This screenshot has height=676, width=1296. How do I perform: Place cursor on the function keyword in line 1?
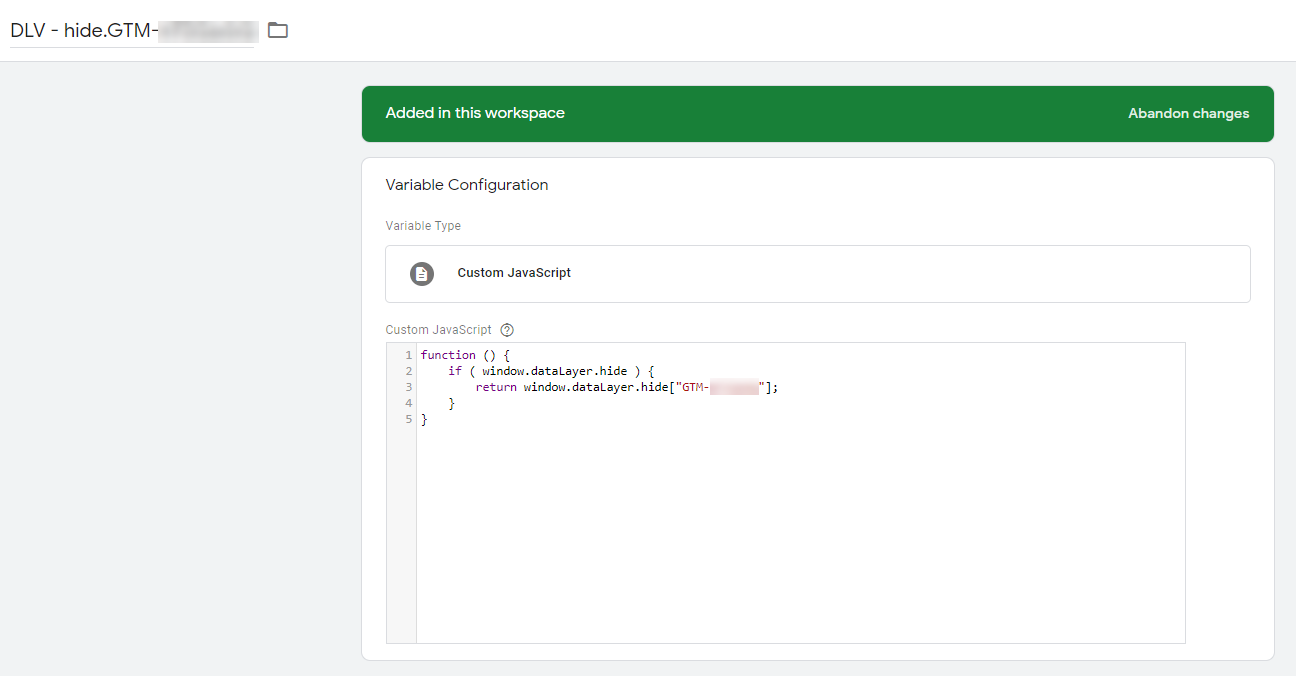point(448,355)
